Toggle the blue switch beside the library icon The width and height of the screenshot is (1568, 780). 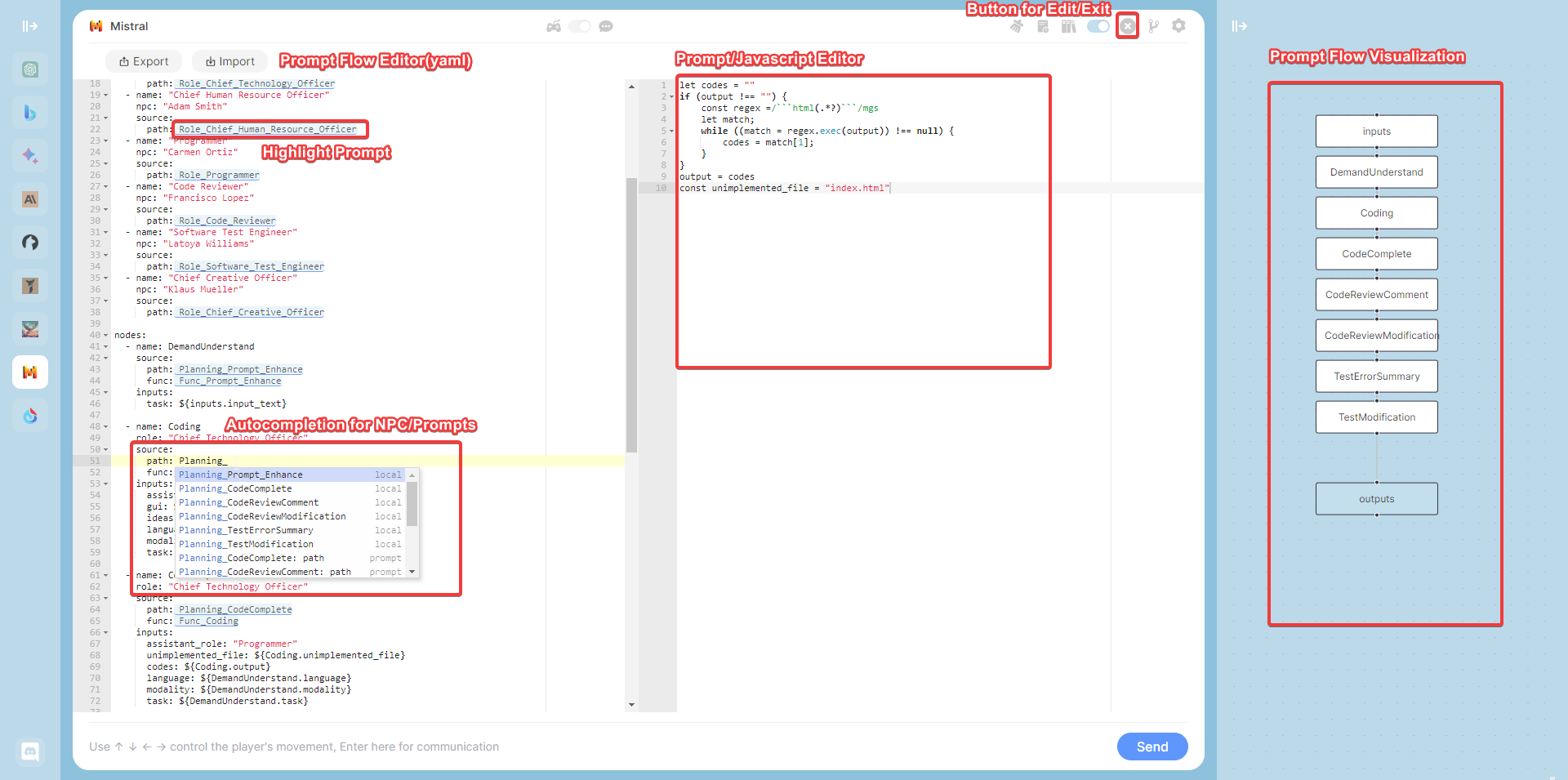click(x=1098, y=26)
